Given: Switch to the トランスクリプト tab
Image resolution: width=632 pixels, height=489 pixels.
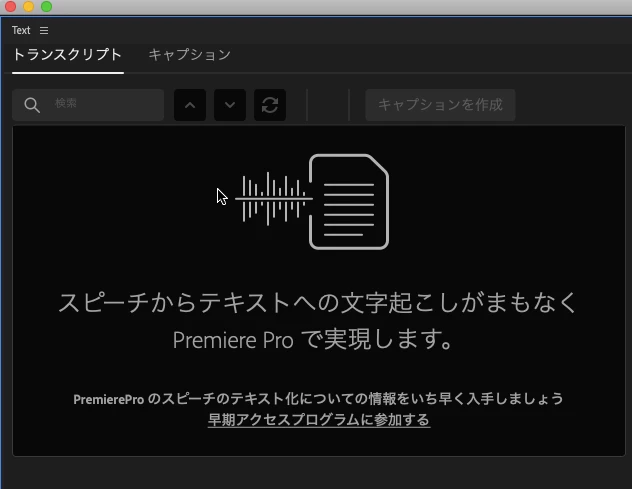Looking at the screenshot, I should [x=67, y=54].
